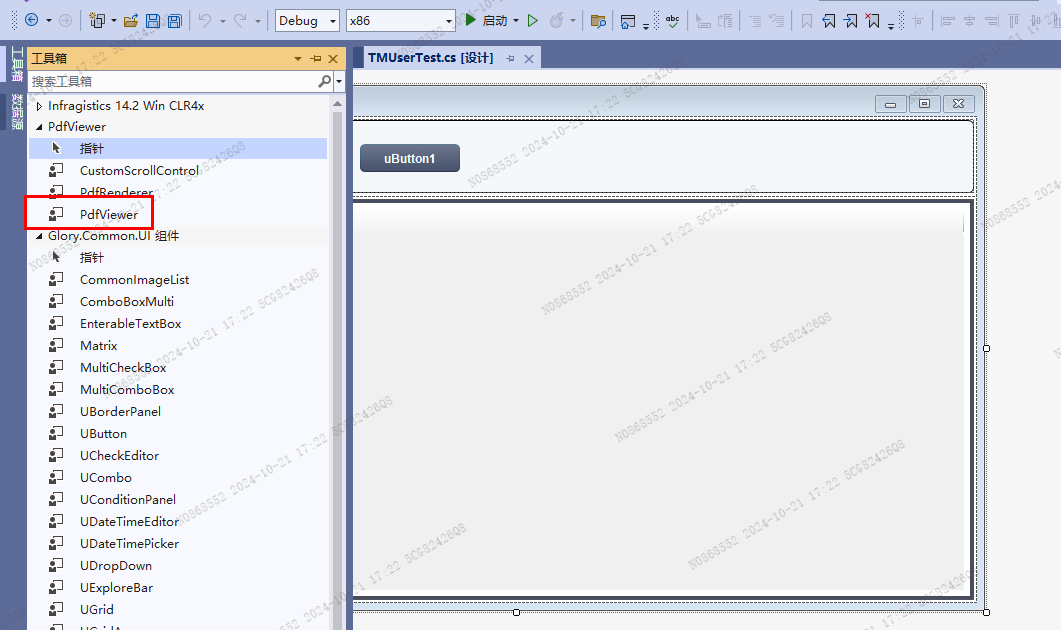Click the align rights layout icon

[x=992, y=22]
